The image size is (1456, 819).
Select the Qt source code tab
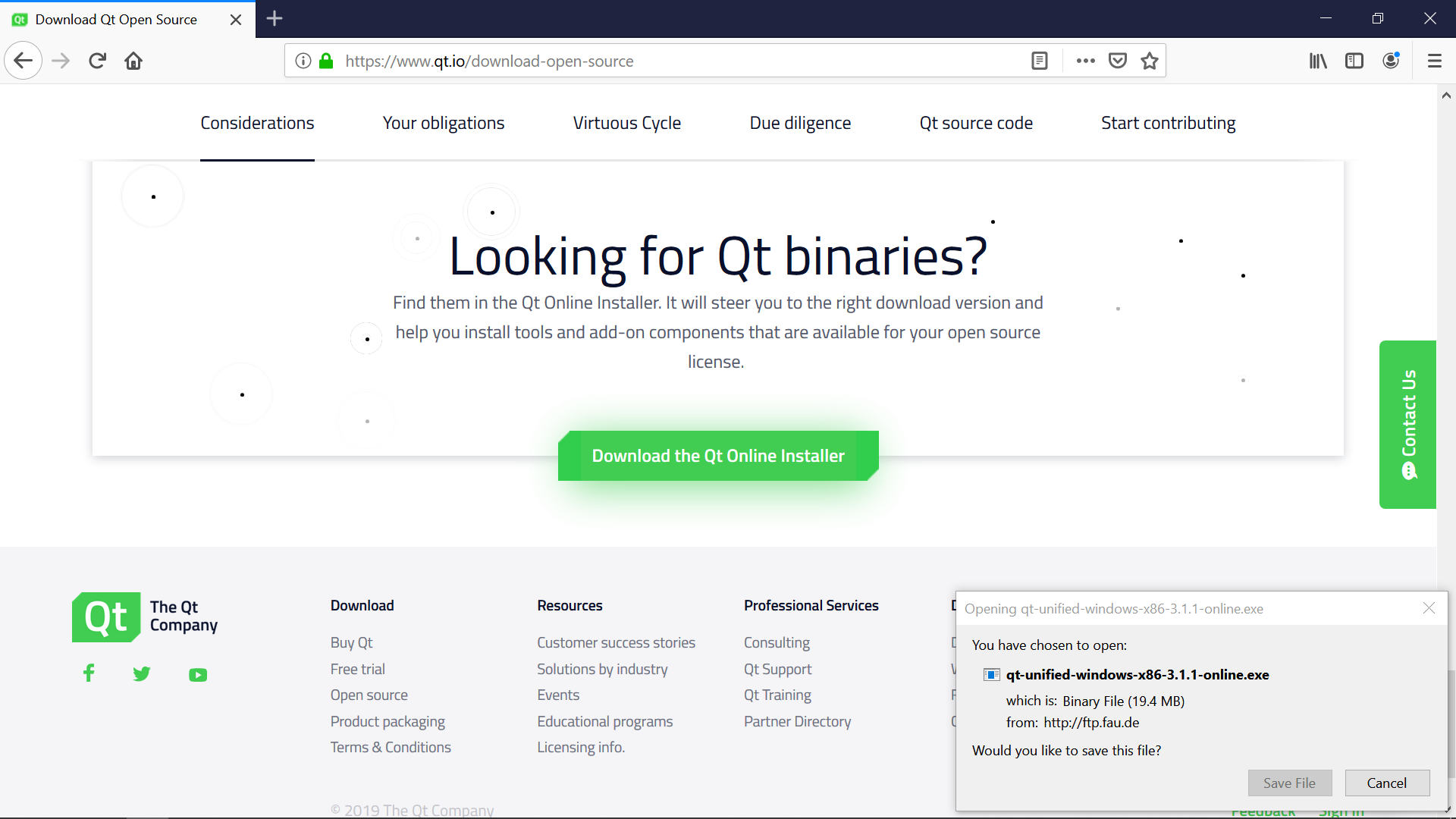[976, 123]
